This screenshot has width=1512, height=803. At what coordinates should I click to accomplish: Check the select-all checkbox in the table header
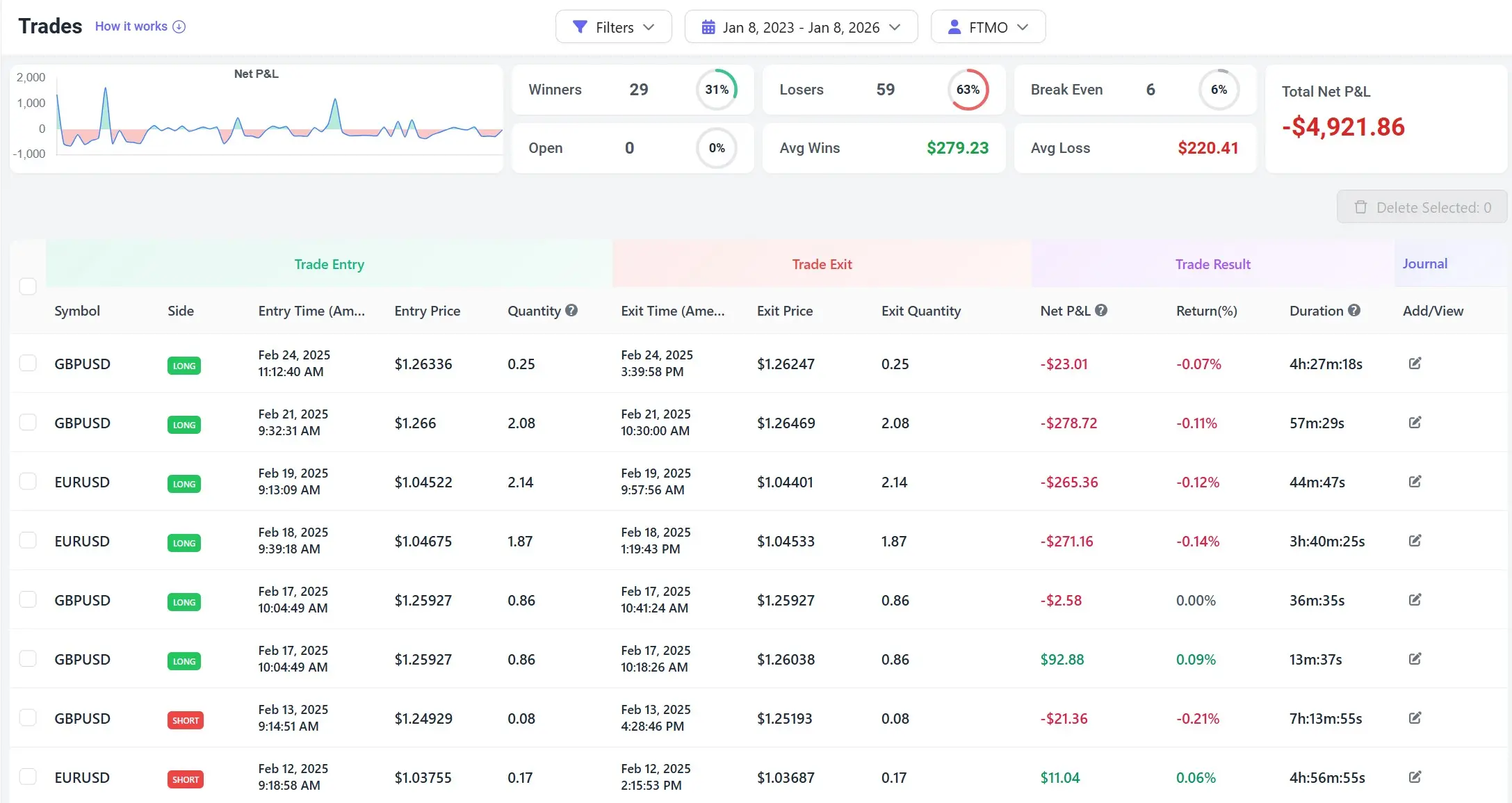(28, 286)
